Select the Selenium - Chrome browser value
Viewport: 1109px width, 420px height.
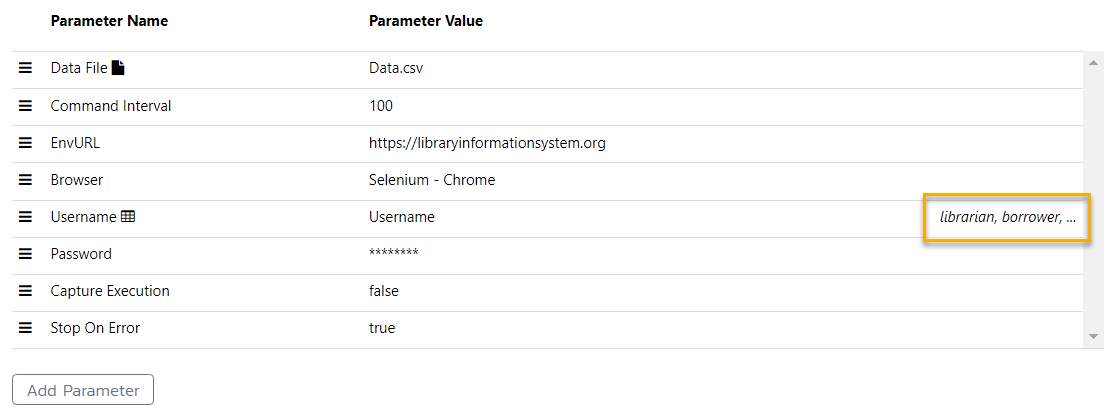pyautogui.click(x=432, y=180)
